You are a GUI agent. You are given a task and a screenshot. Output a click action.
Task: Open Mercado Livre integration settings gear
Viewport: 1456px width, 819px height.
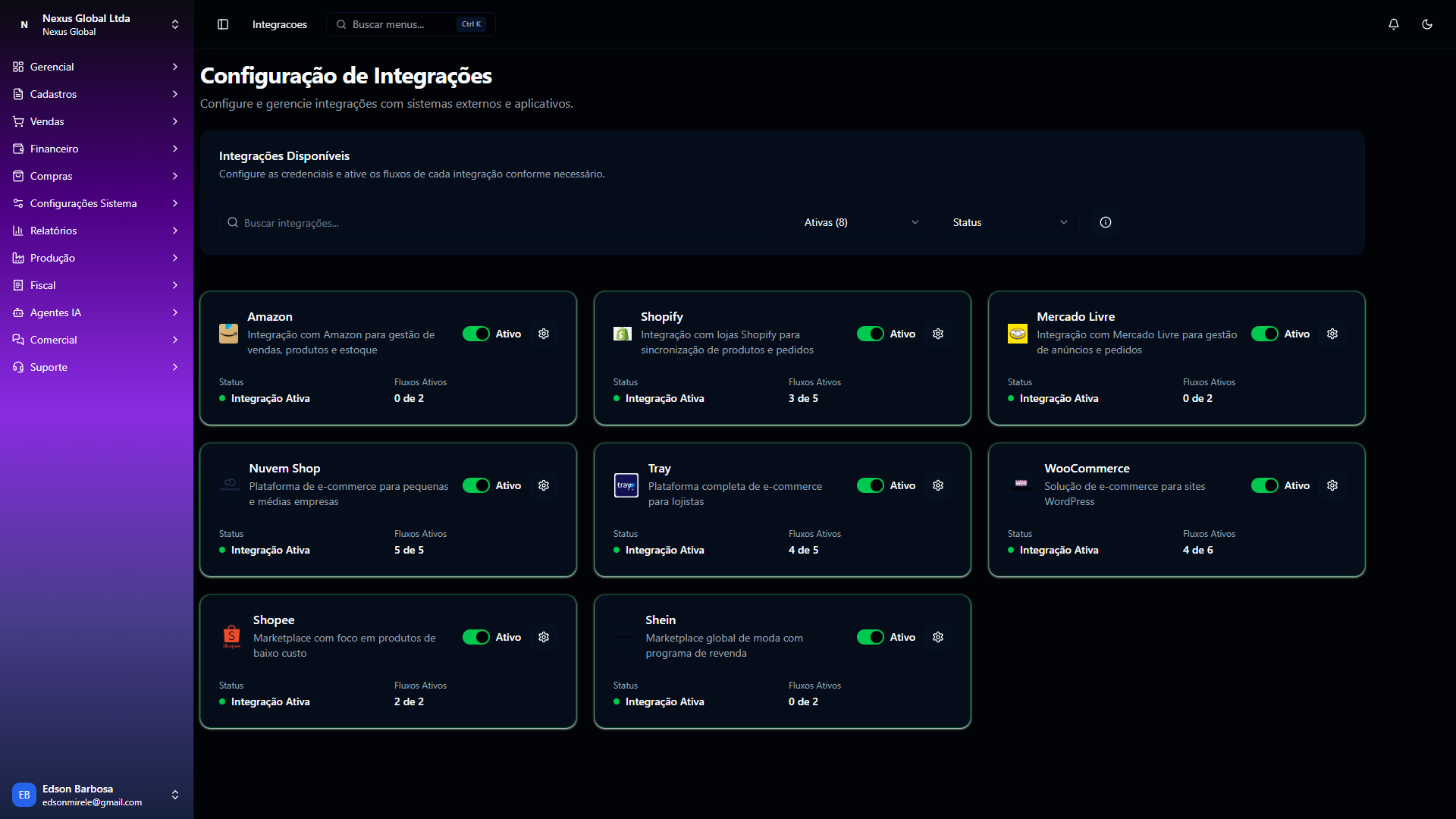pyautogui.click(x=1332, y=334)
